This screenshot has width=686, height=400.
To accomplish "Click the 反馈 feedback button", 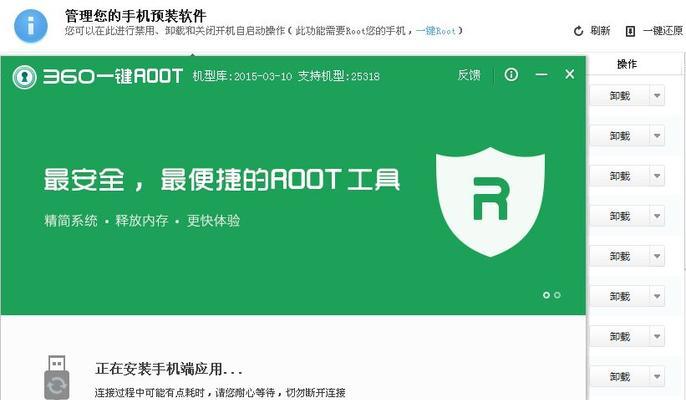I will click(x=469, y=75).
